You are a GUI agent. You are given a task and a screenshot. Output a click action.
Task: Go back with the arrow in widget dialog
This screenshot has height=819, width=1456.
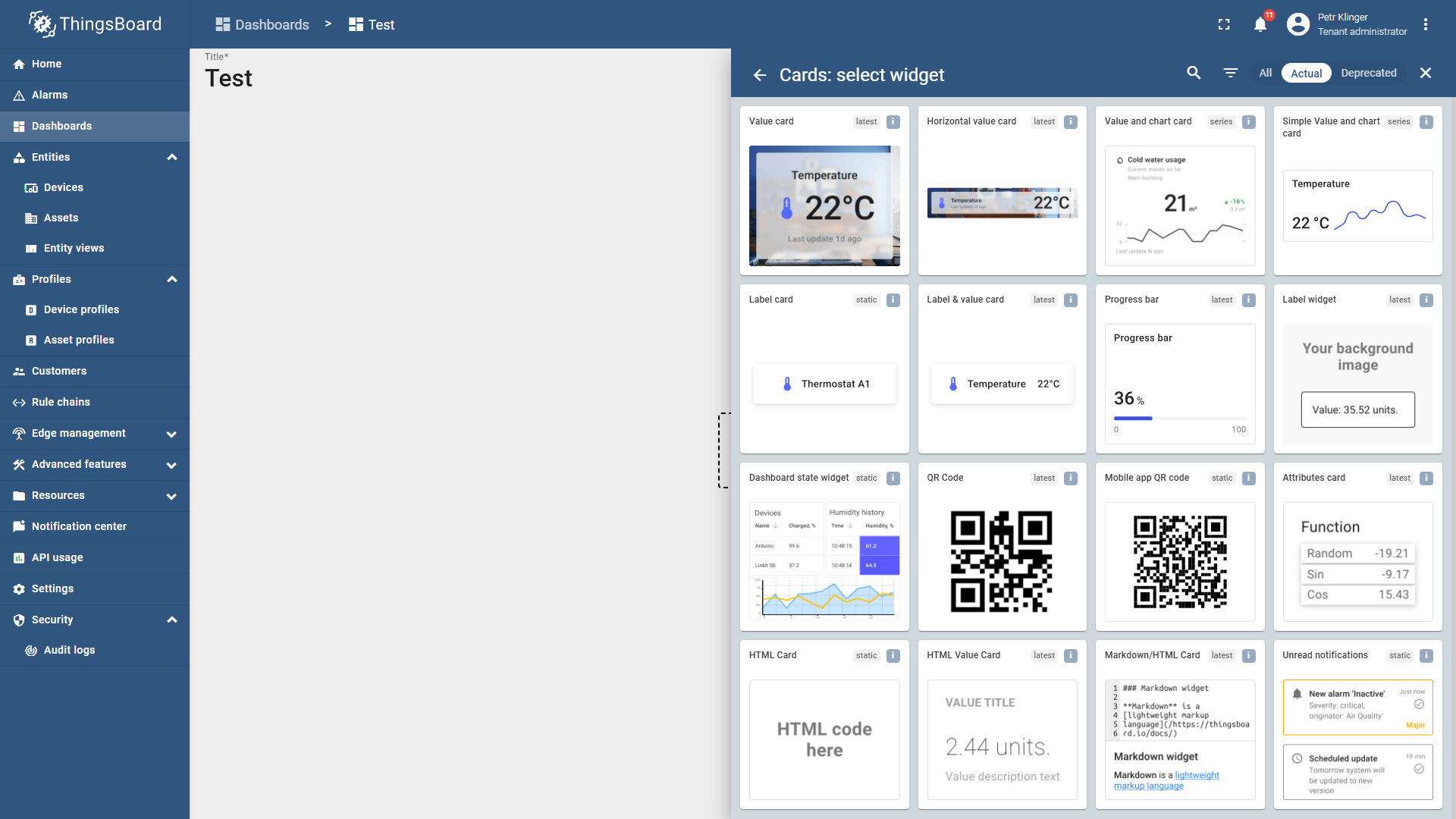coord(760,74)
